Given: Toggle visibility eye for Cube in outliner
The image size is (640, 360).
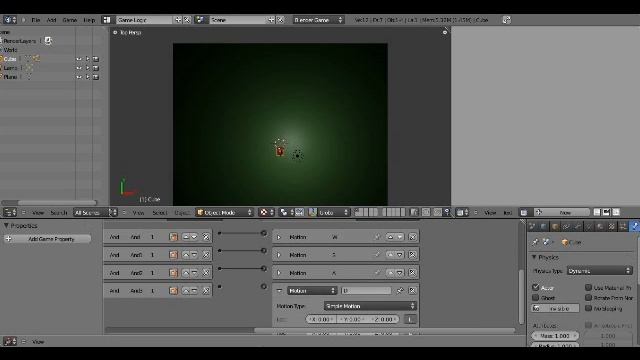Looking at the screenshot, I should [79, 59].
